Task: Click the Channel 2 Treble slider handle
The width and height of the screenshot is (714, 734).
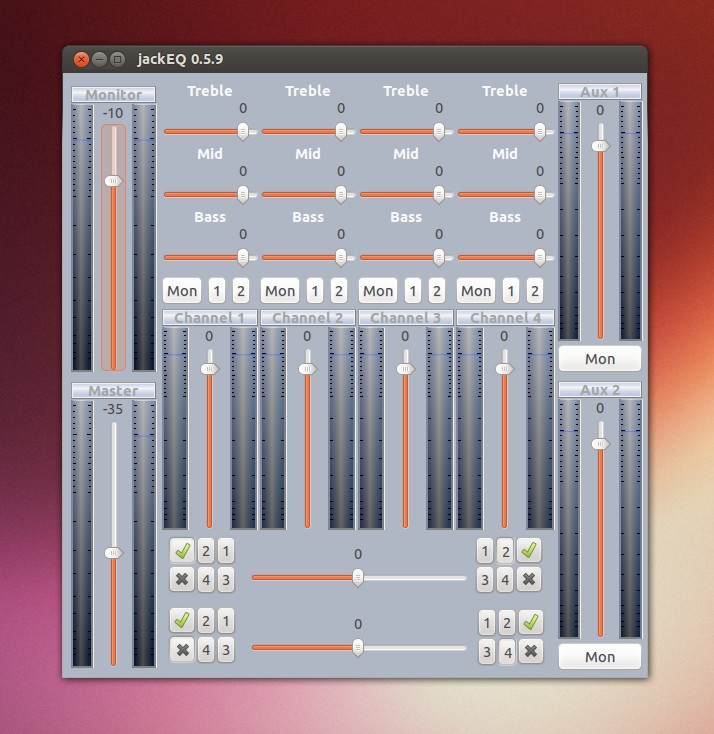Action: click(x=341, y=132)
